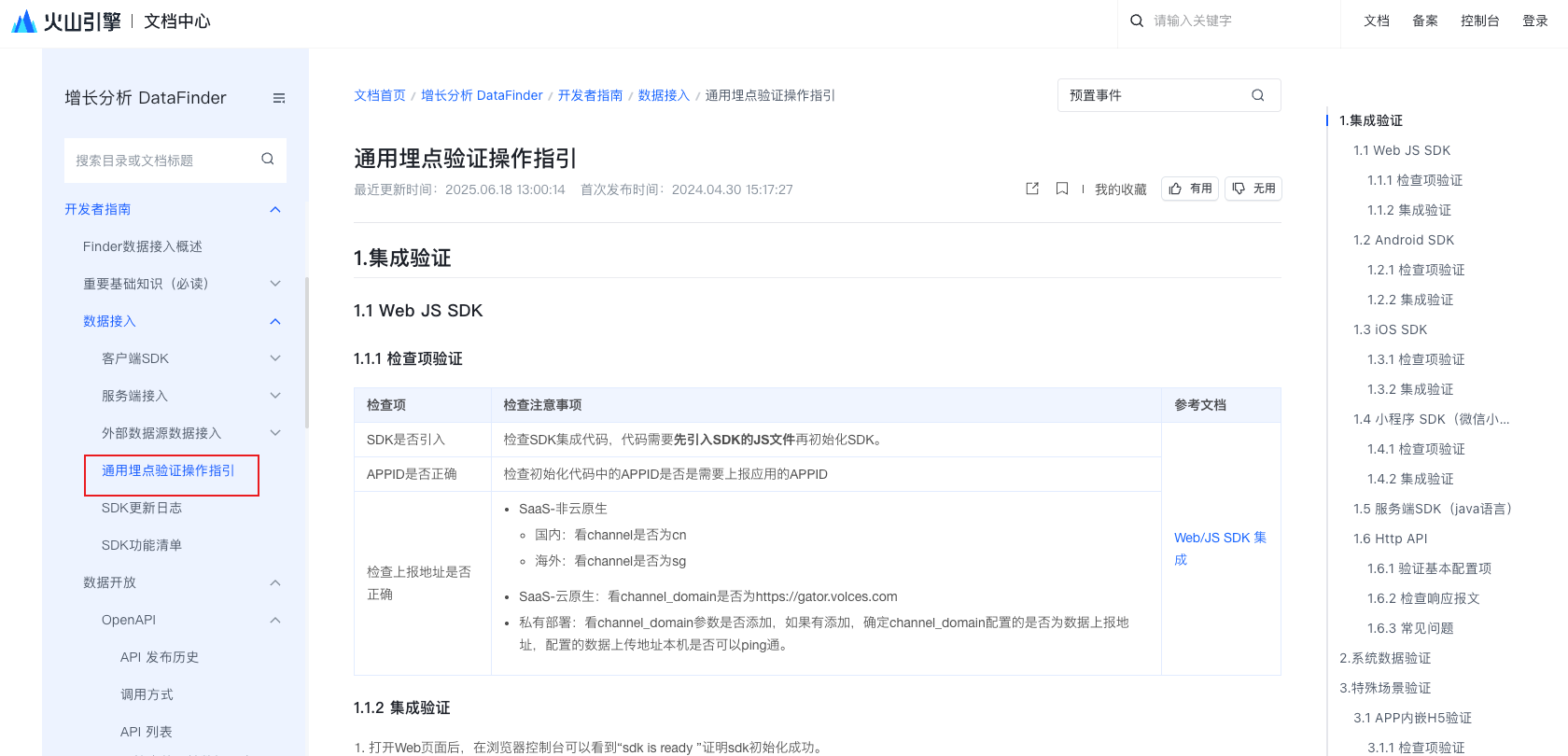This screenshot has width=1568, height=756.
Task: Expand 客户端SDK submenu
Action: pyautogui.click(x=275, y=358)
